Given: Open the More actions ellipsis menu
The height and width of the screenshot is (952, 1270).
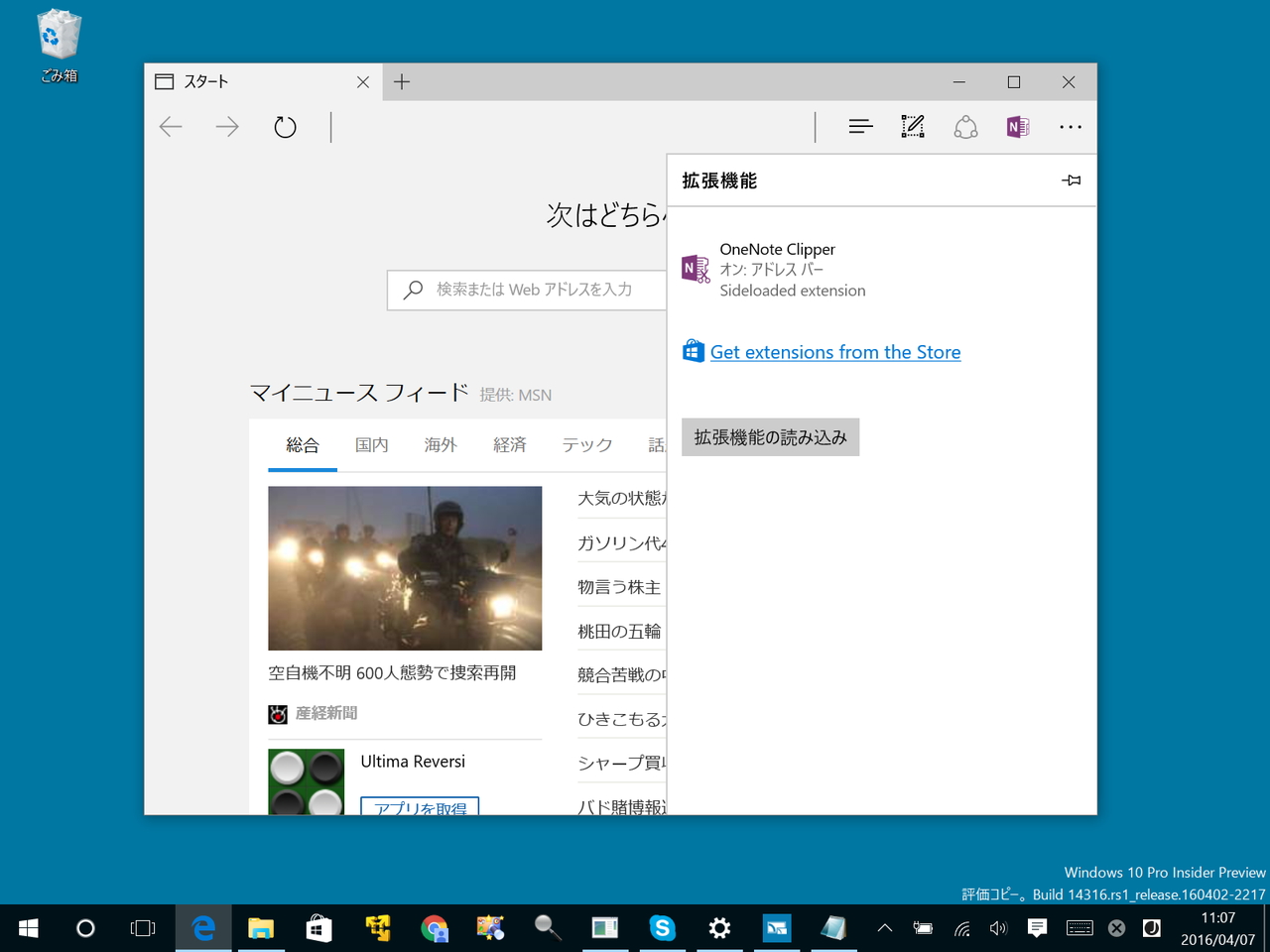Looking at the screenshot, I should [1070, 126].
